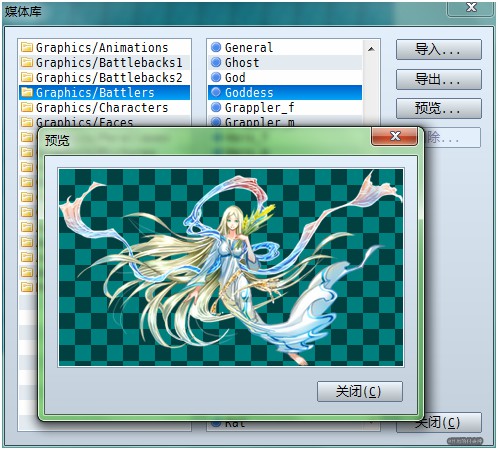Image resolution: width=498 pixels, height=450 pixels.
Task: Pick the Graphics/Faces folder entry
Action: pos(105,121)
